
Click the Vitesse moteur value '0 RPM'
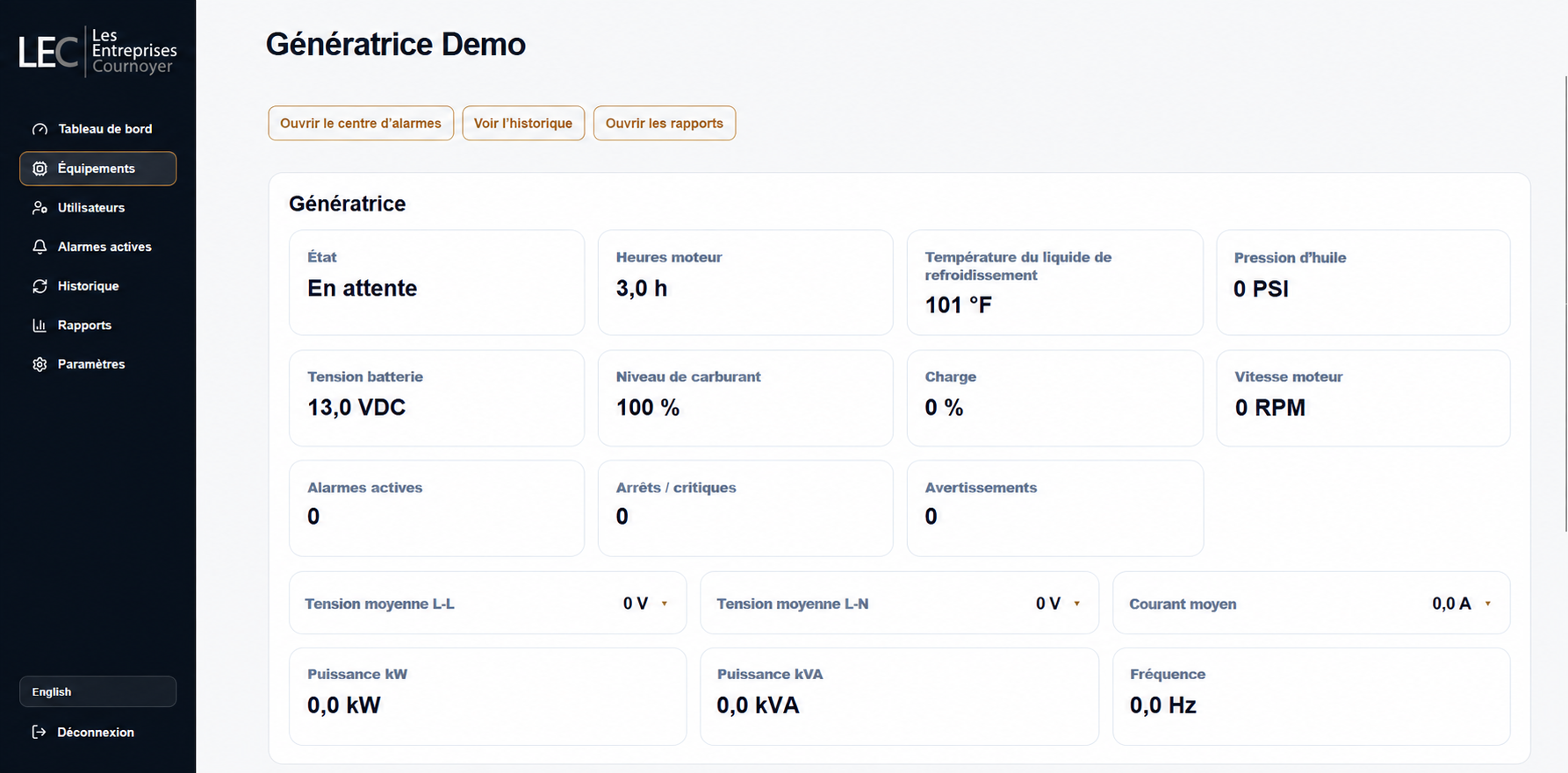click(1270, 407)
